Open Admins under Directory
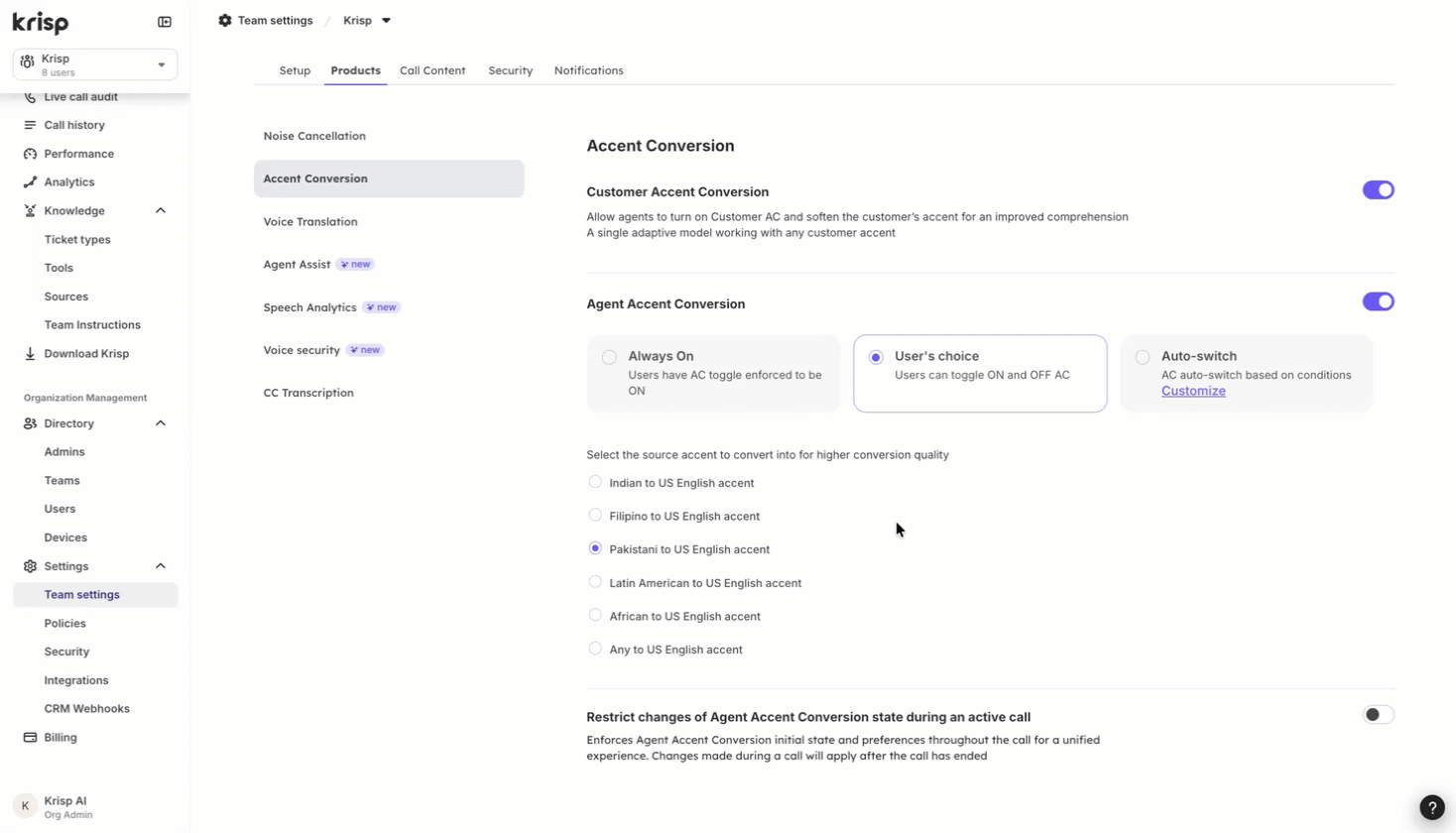Image resolution: width=1456 pixels, height=833 pixels. point(64,452)
